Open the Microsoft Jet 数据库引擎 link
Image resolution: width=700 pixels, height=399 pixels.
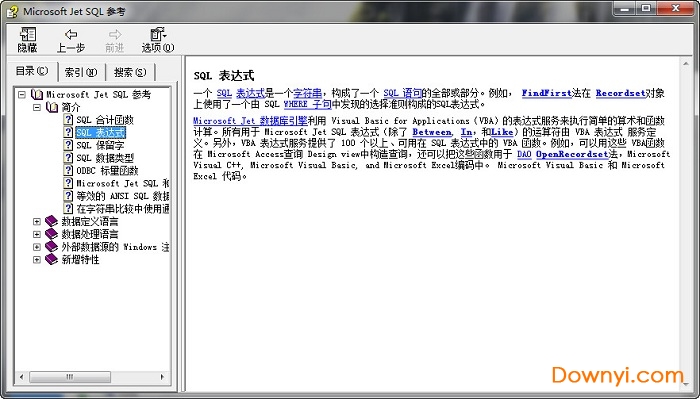(250, 121)
